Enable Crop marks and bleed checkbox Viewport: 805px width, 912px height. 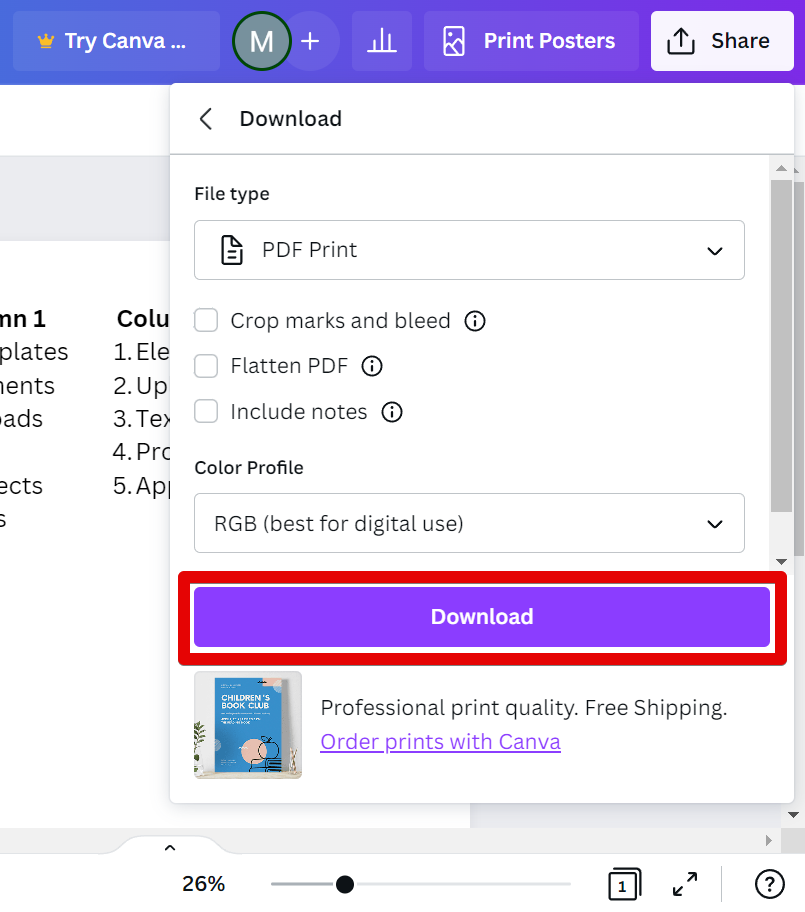point(206,321)
